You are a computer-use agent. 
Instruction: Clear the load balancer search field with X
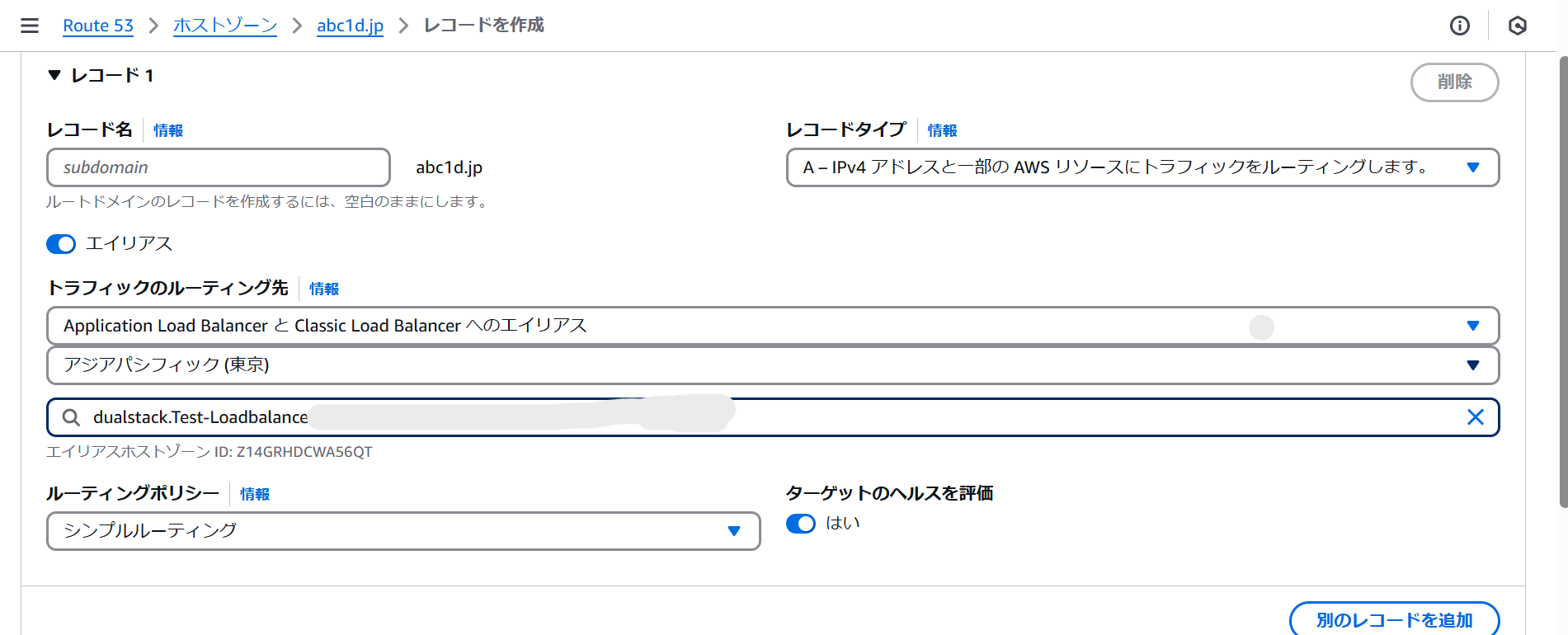pyautogui.click(x=1475, y=417)
